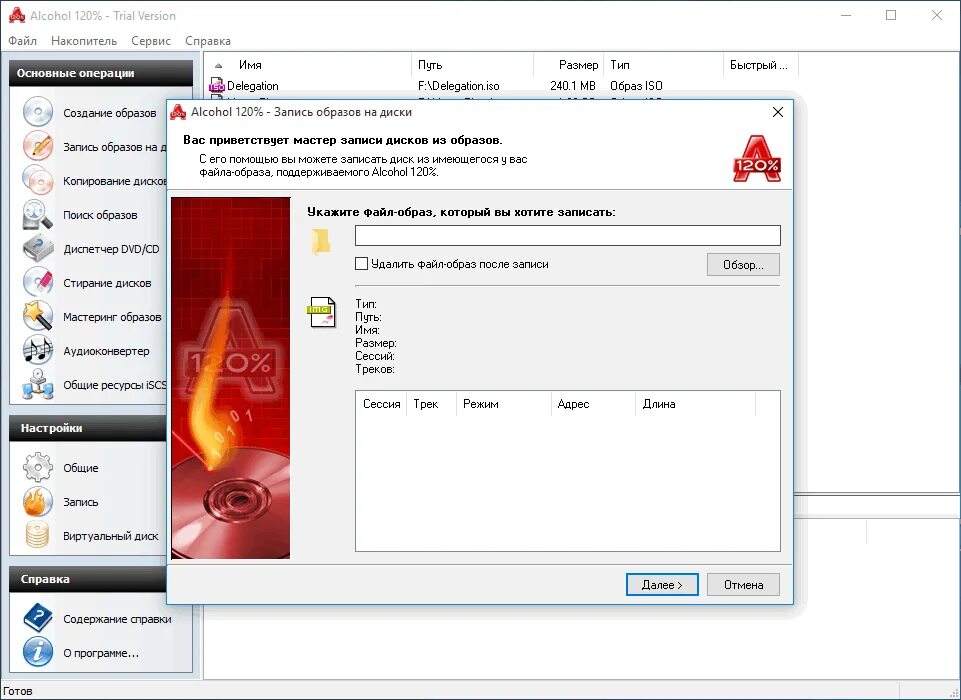Click the Alcohol 120% app icon in main title bar

point(17,16)
